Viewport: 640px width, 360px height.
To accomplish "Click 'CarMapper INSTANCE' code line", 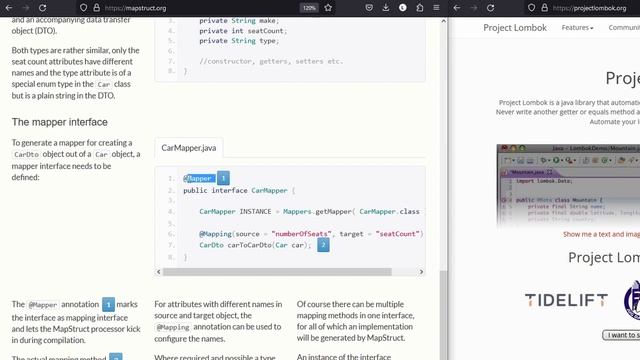I will click(309, 211).
